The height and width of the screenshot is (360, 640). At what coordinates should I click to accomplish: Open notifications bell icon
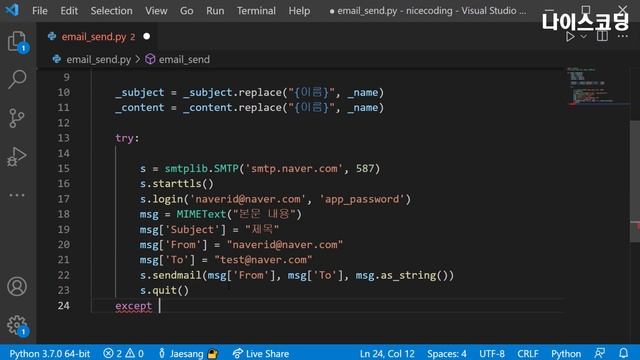pyautogui.click(x=623, y=353)
